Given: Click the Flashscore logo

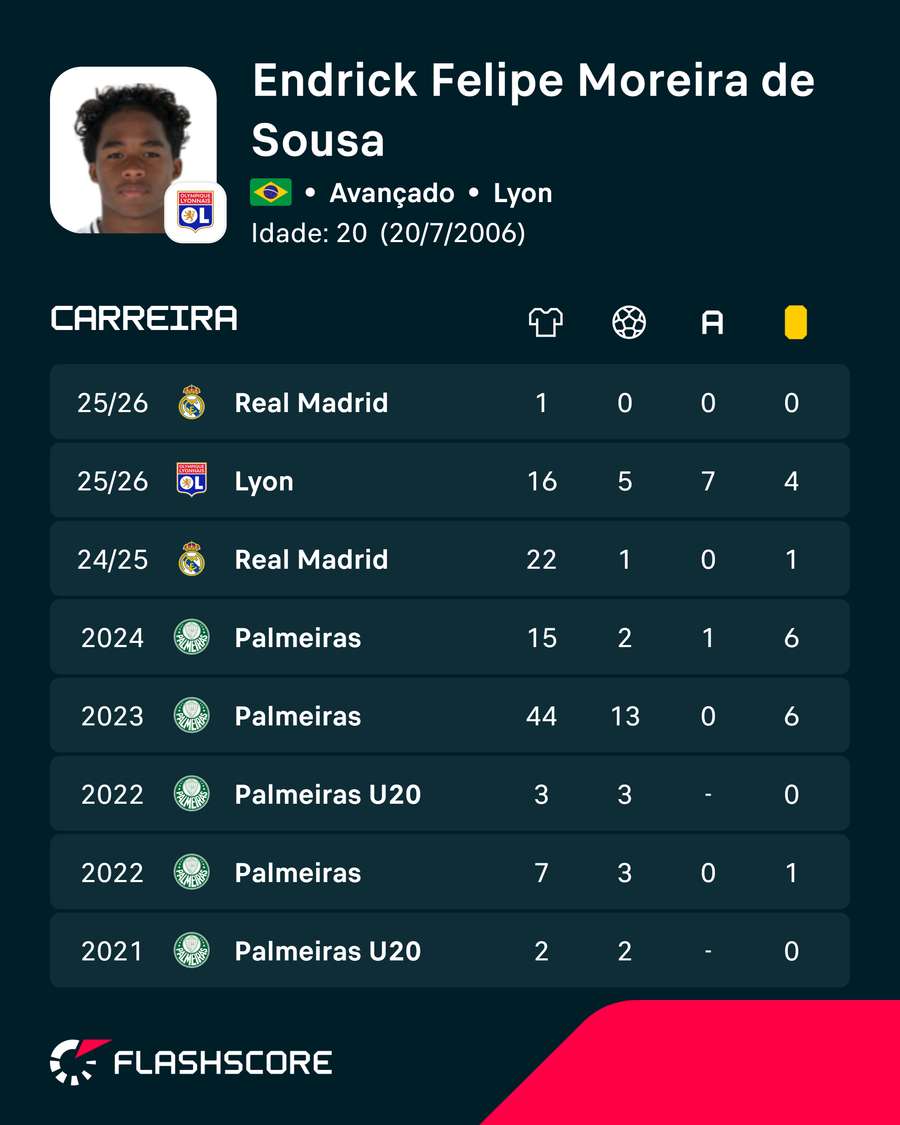Looking at the screenshot, I should [x=191, y=1062].
